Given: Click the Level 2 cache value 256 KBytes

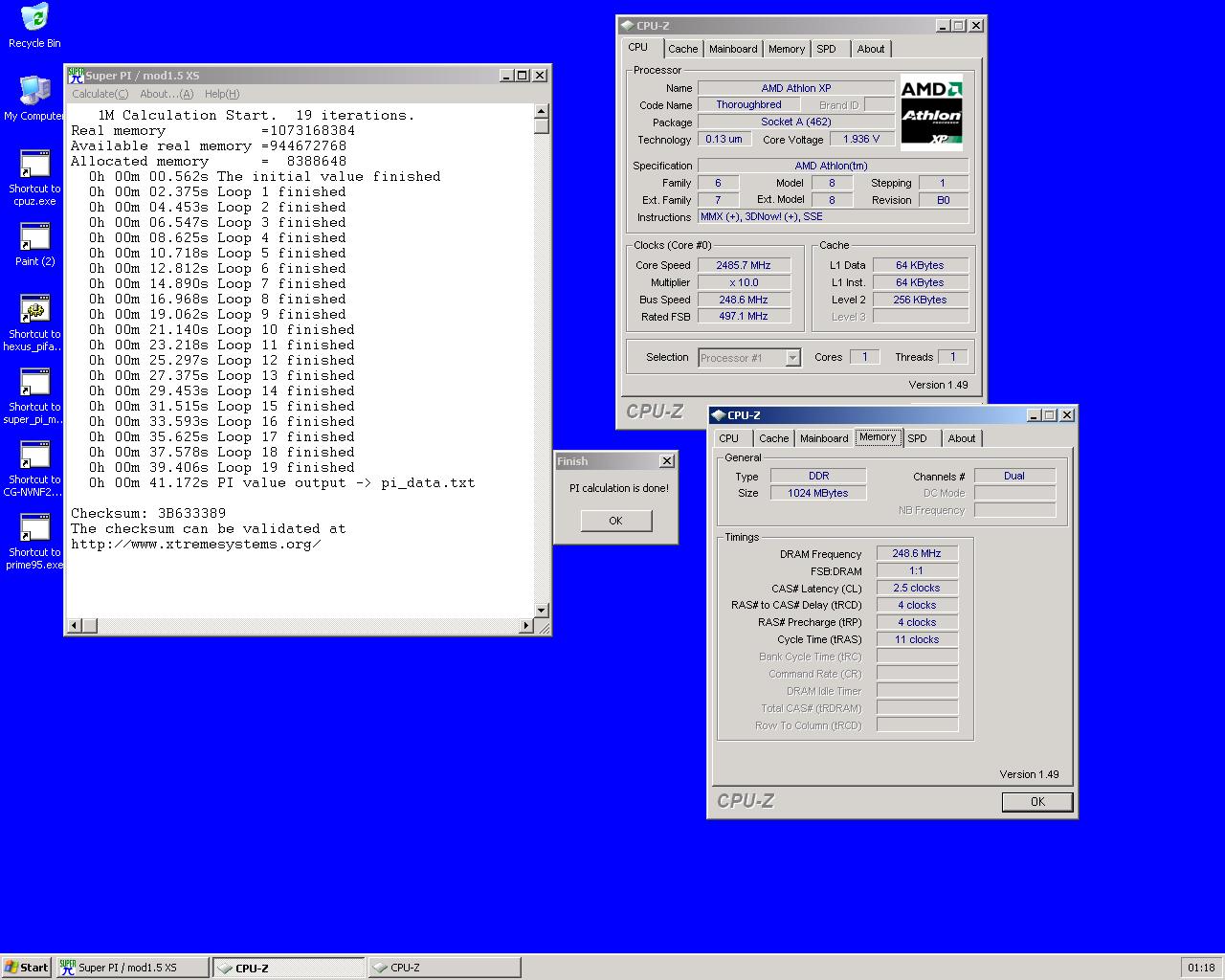Looking at the screenshot, I should (x=920, y=300).
